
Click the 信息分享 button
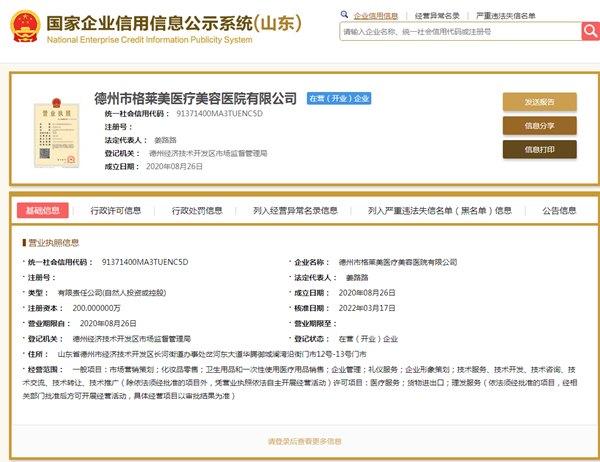pyautogui.click(x=540, y=126)
